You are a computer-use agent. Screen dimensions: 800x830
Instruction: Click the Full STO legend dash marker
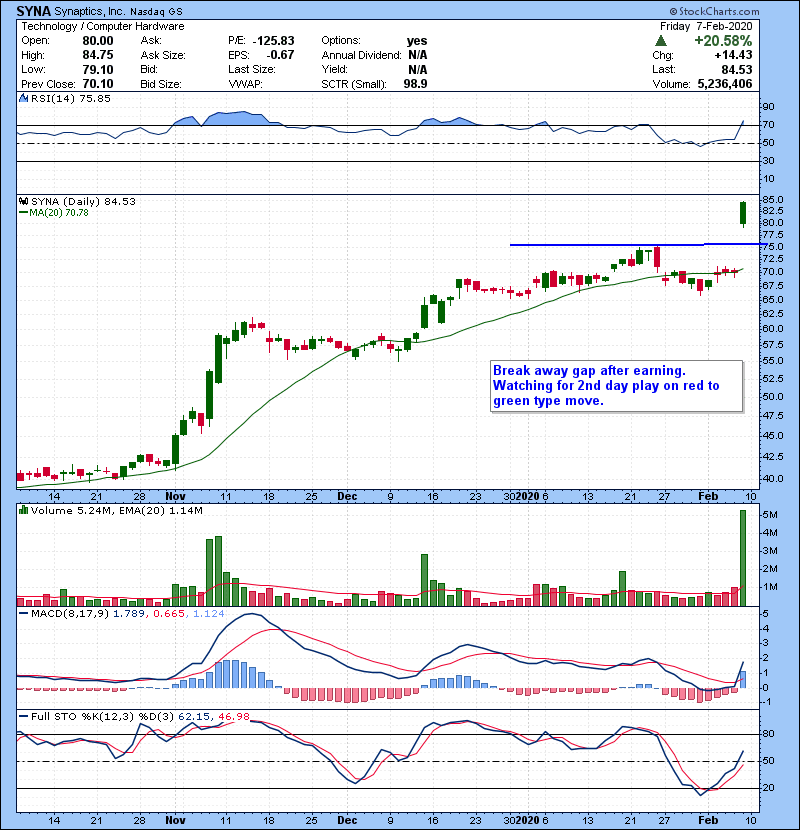(23, 716)
